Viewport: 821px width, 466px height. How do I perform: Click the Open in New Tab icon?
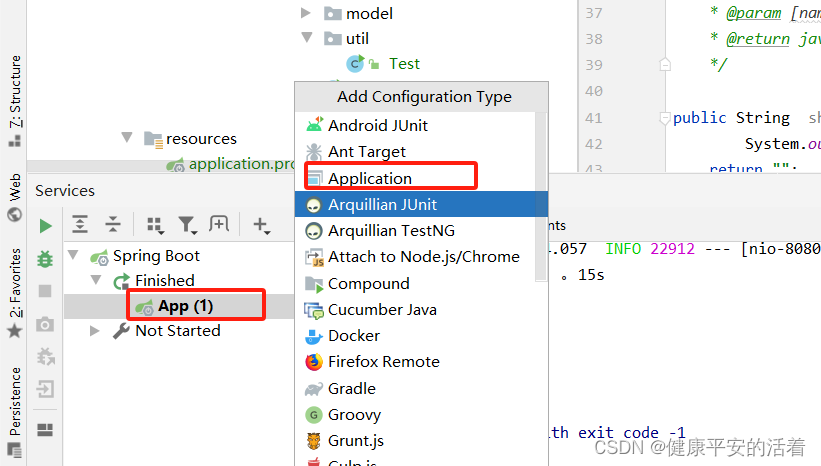219,224
